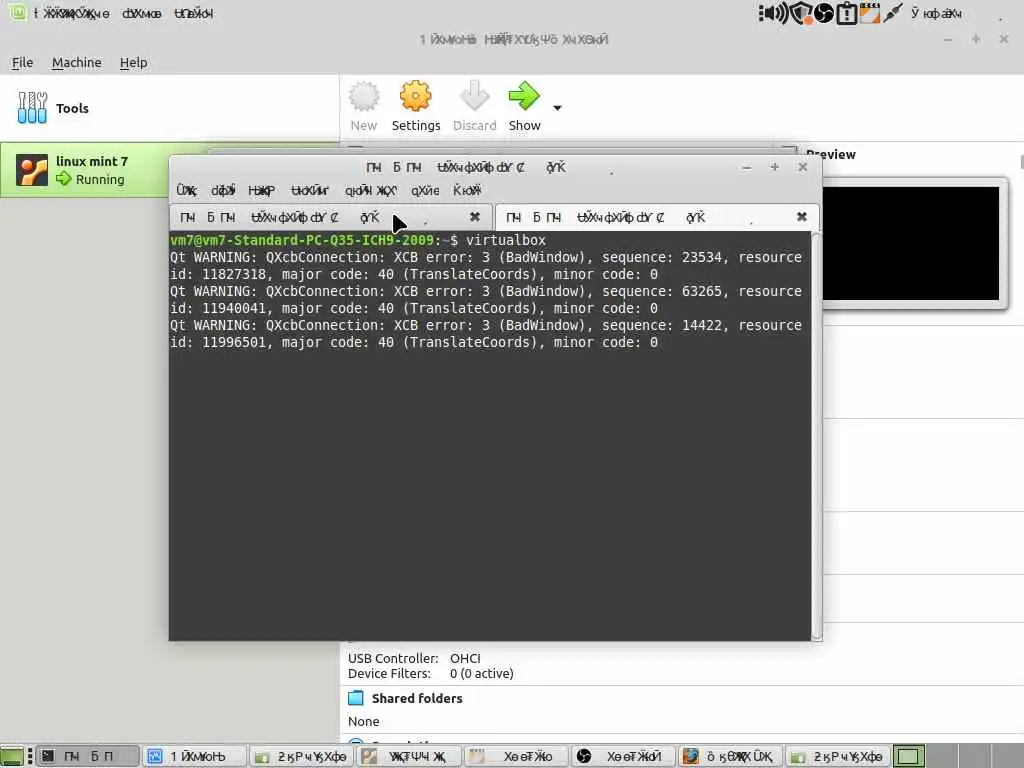The image size is (1024, 768).
Task: Click the virtualbox command in terminal
Action: (506, 240)
